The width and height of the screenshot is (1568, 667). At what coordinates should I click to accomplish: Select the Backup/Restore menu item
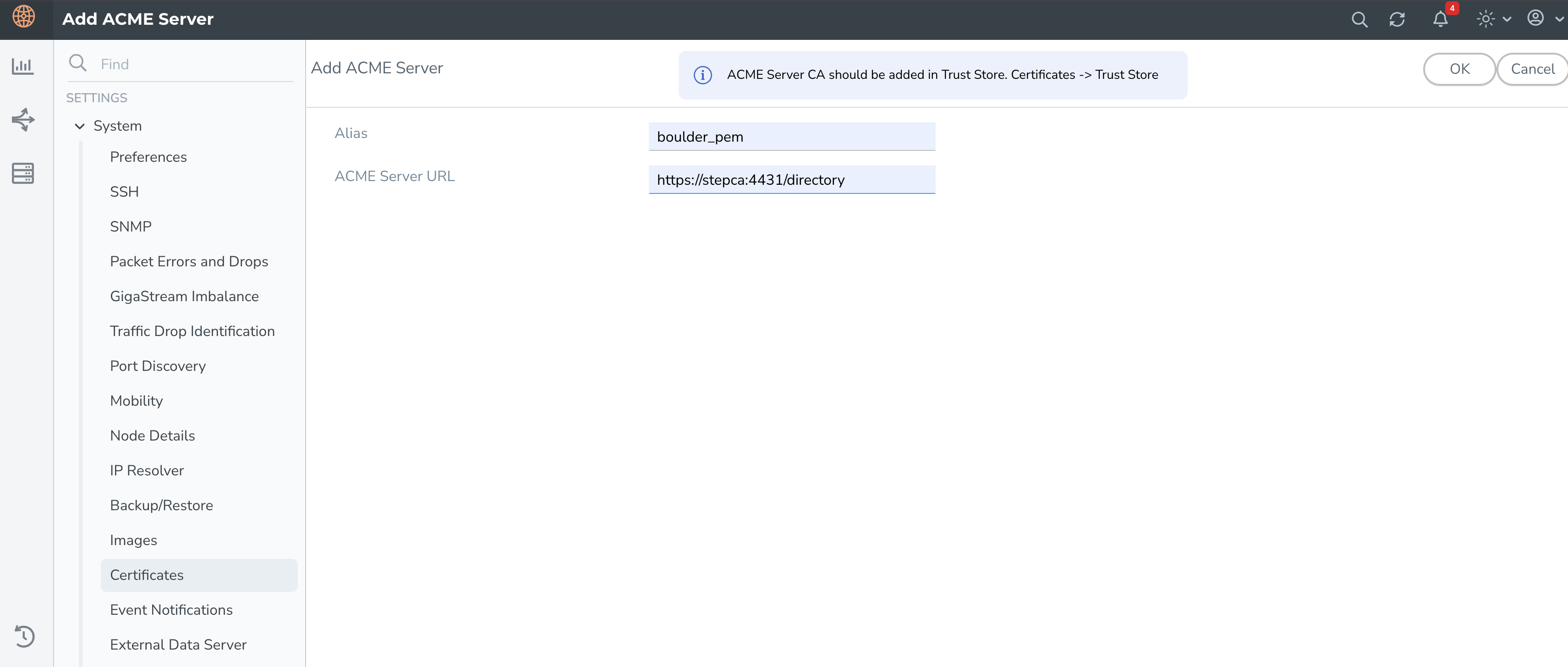click(161, 505)
